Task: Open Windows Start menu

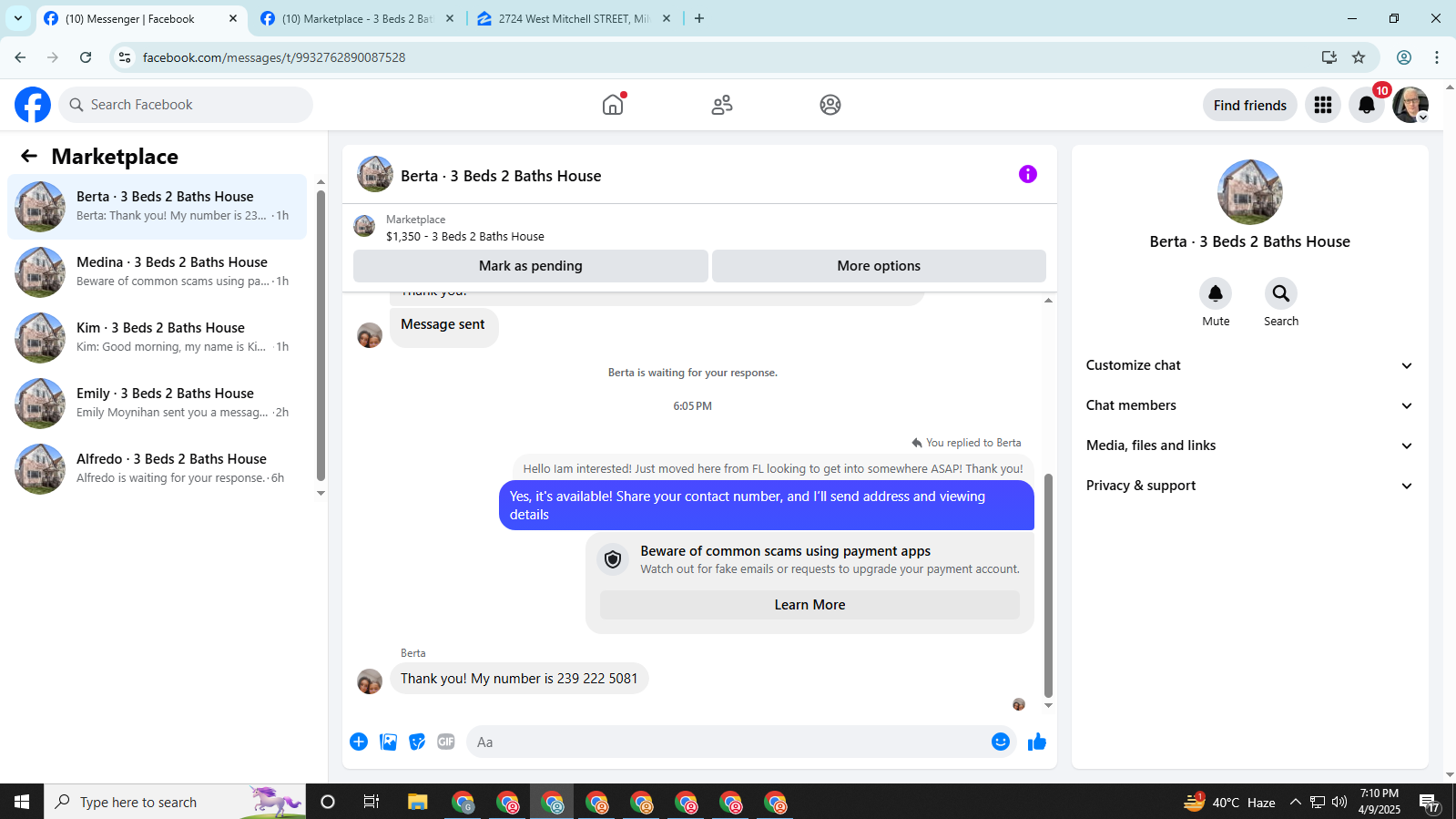Action: click(22, 802)
